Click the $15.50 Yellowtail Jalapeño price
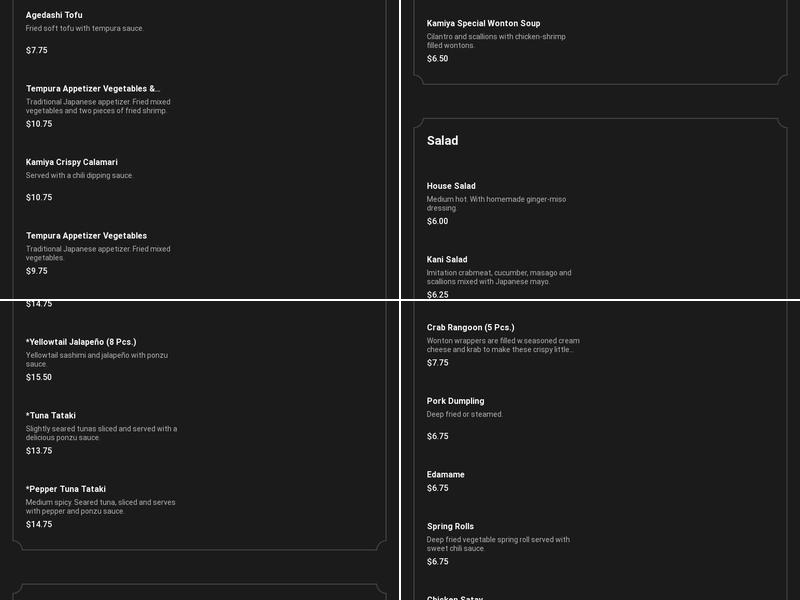This screenshot has height=600, width=800. (39, 377)
